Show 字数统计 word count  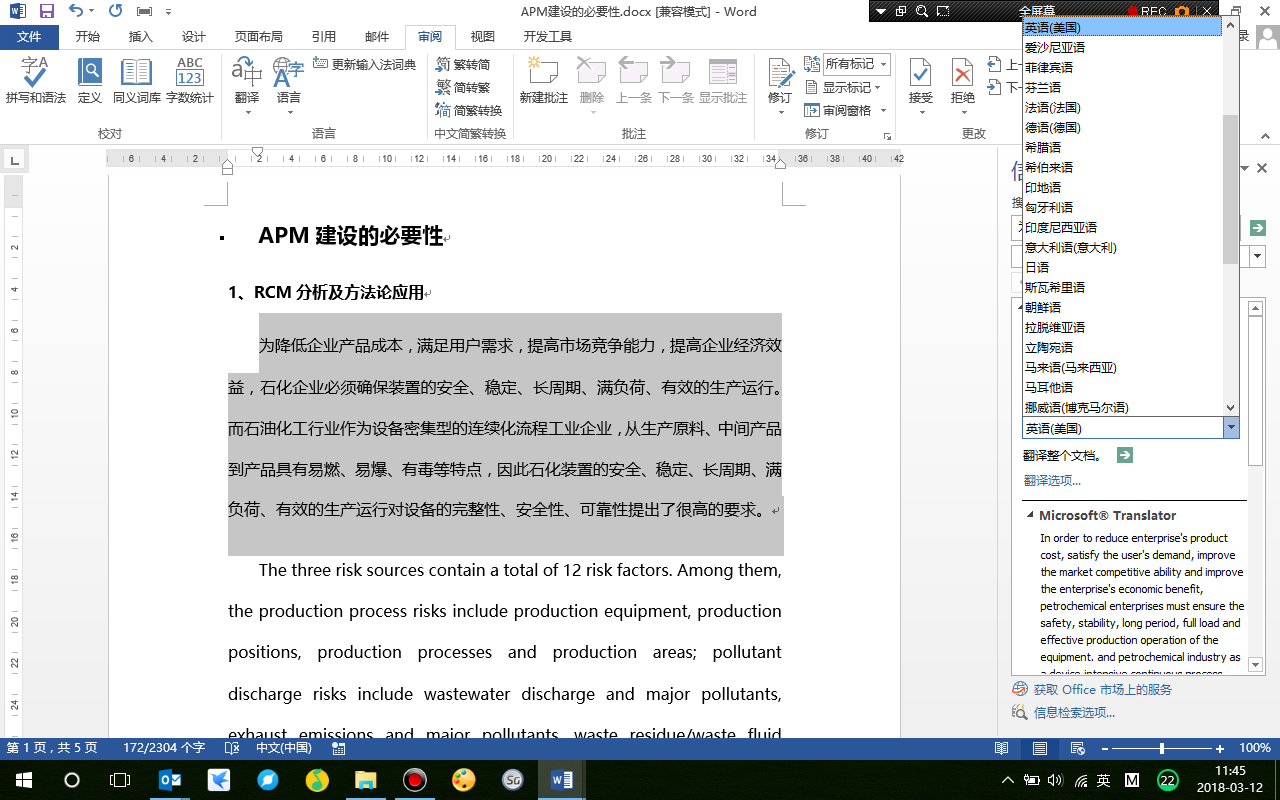(x=190, y=81)
